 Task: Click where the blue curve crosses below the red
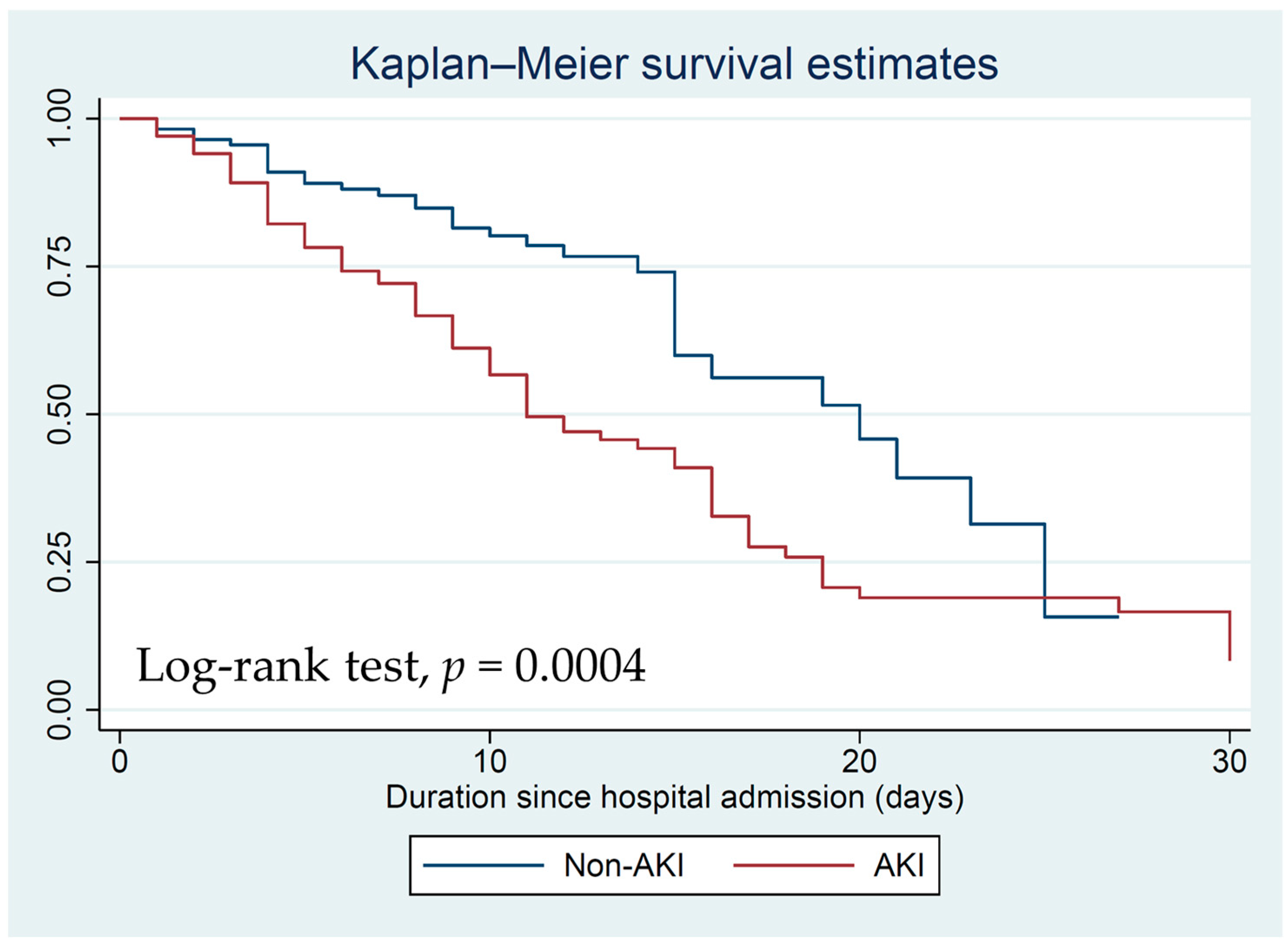tap(1045, 598)
